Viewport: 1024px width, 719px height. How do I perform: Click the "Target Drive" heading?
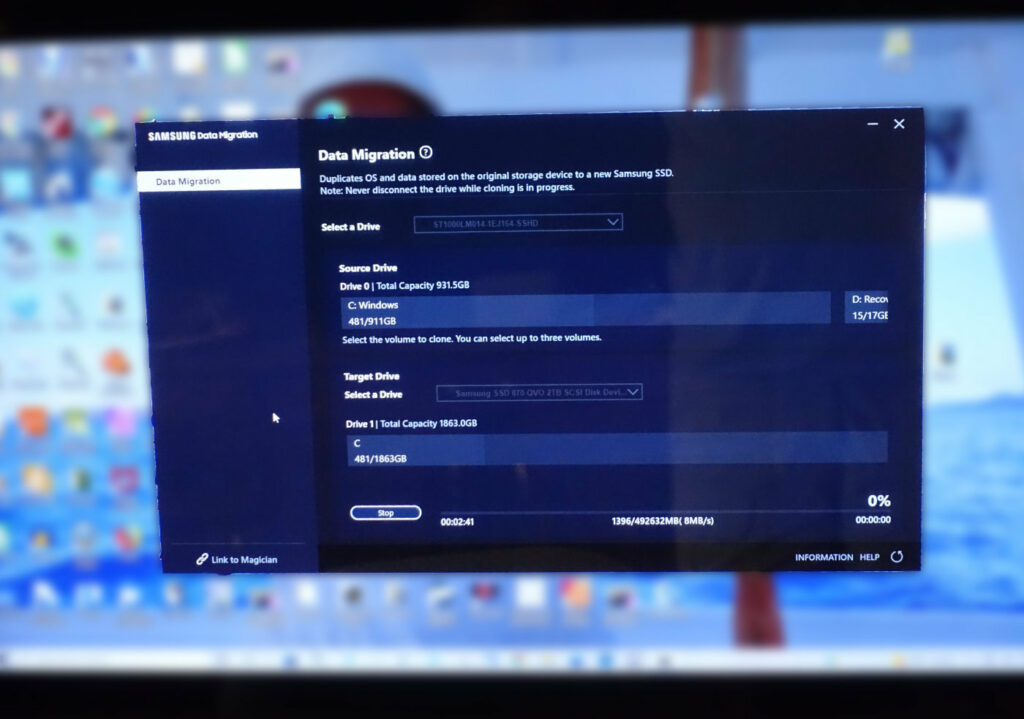371,376
